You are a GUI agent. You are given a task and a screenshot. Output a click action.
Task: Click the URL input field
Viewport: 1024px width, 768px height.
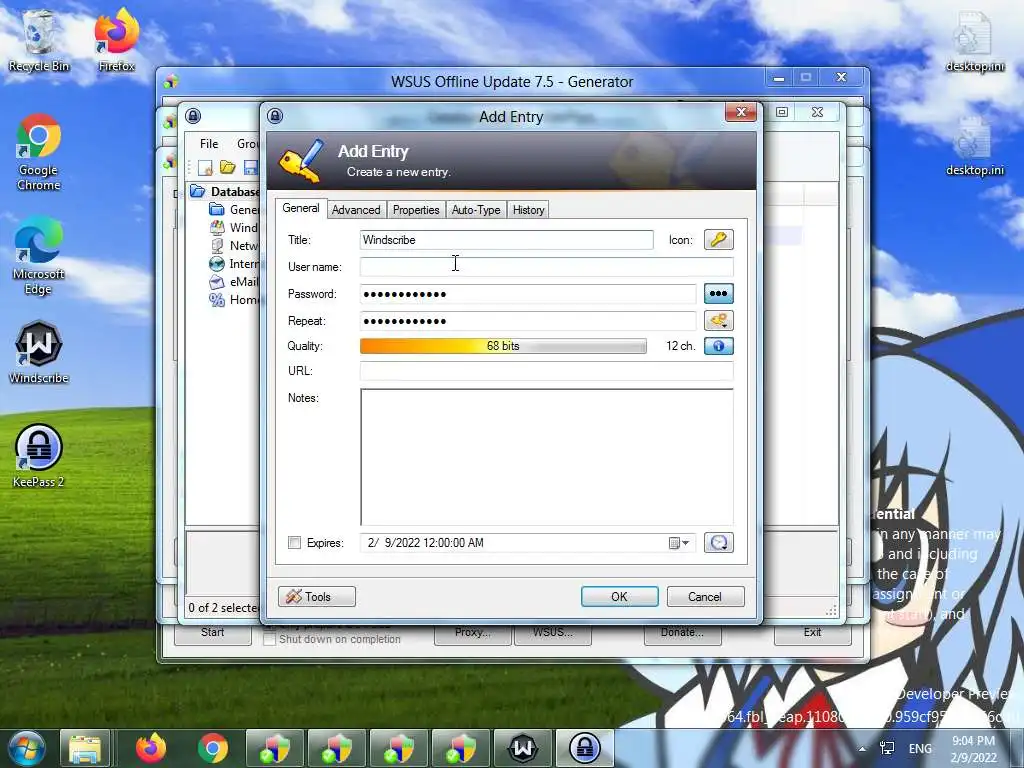[547, 371]
